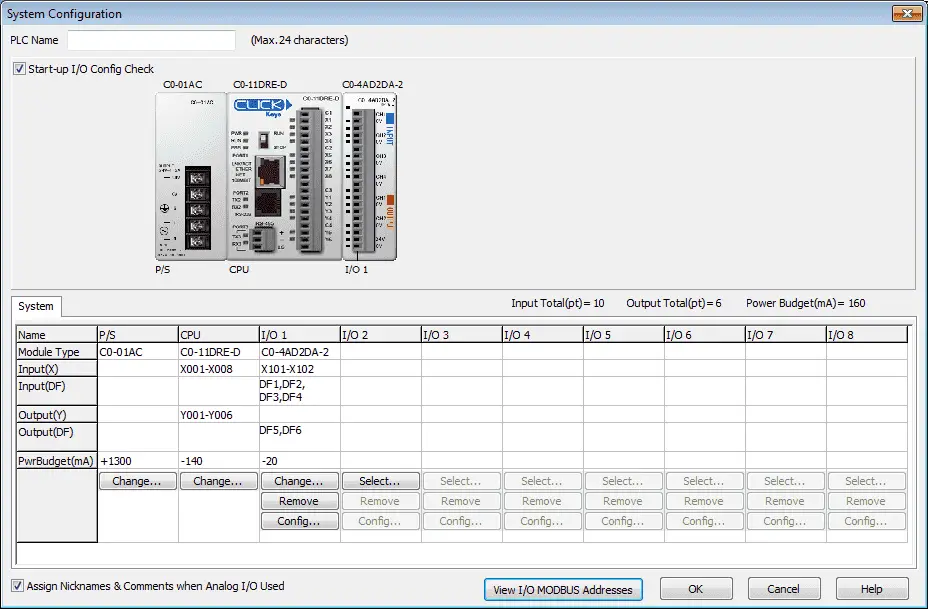The width and height of the screenshot is (928, 609).
Task: Click the CLICK Koyo logo on the CPU
Action: pyautogui.click(x=262, y=107)
